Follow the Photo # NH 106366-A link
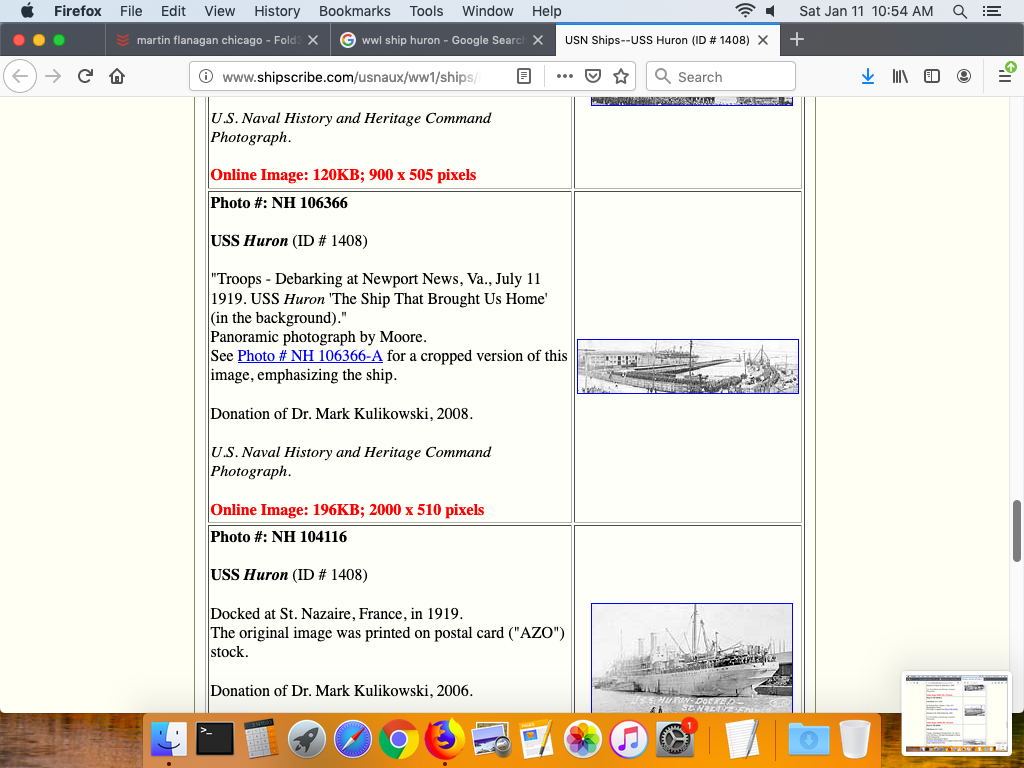The width and height of the screenshot is (1024, 768). [x=310, y=356]
